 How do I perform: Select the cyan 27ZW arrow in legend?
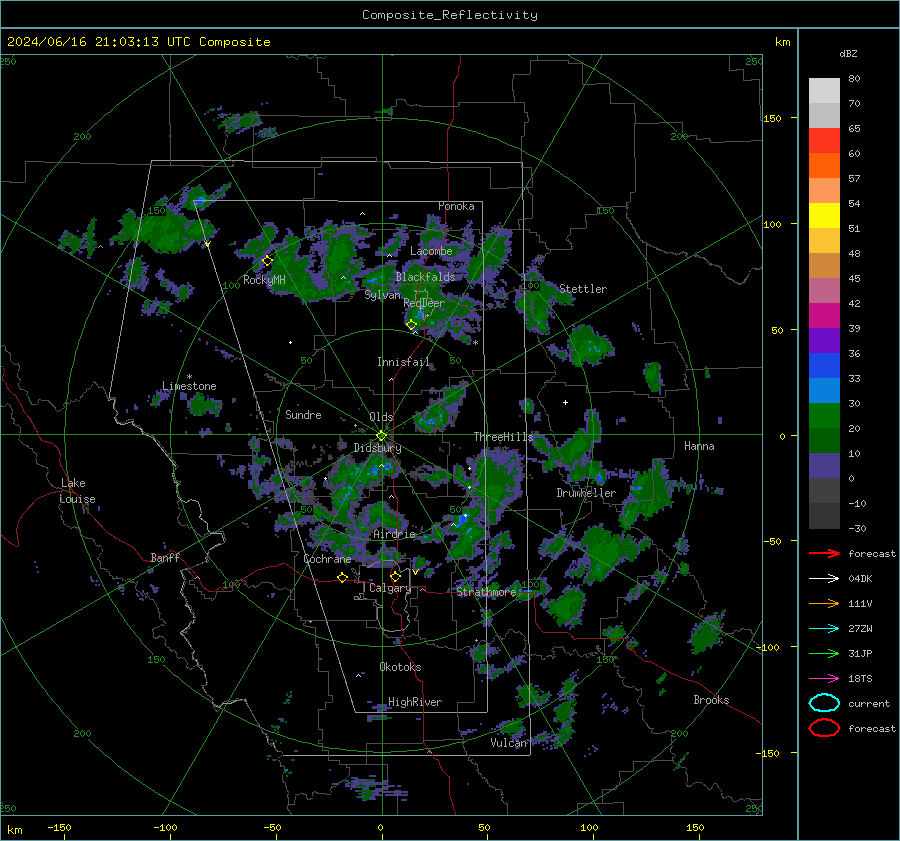pyautogui.click(x=824, y=629)
